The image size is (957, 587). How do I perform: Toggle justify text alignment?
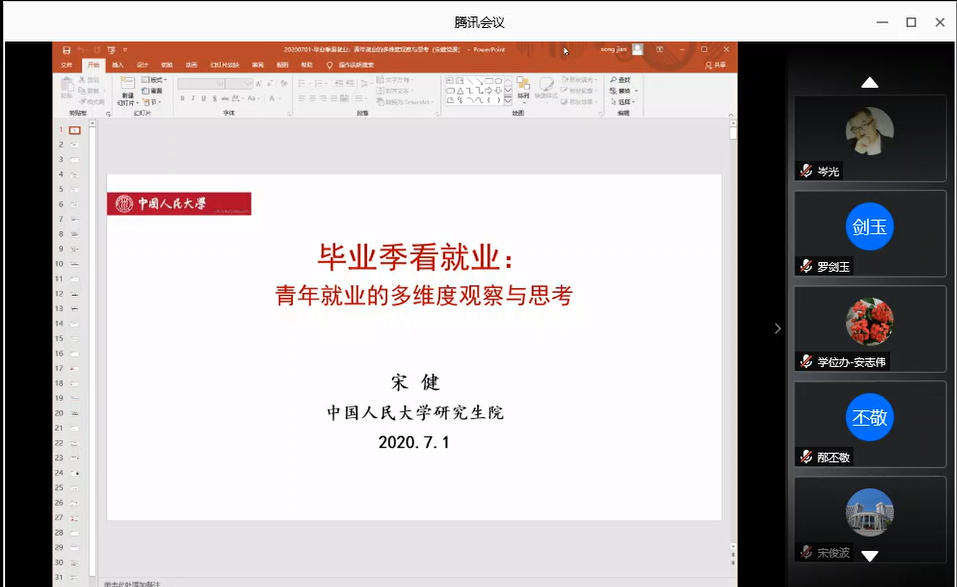click(x=333, y=98)
